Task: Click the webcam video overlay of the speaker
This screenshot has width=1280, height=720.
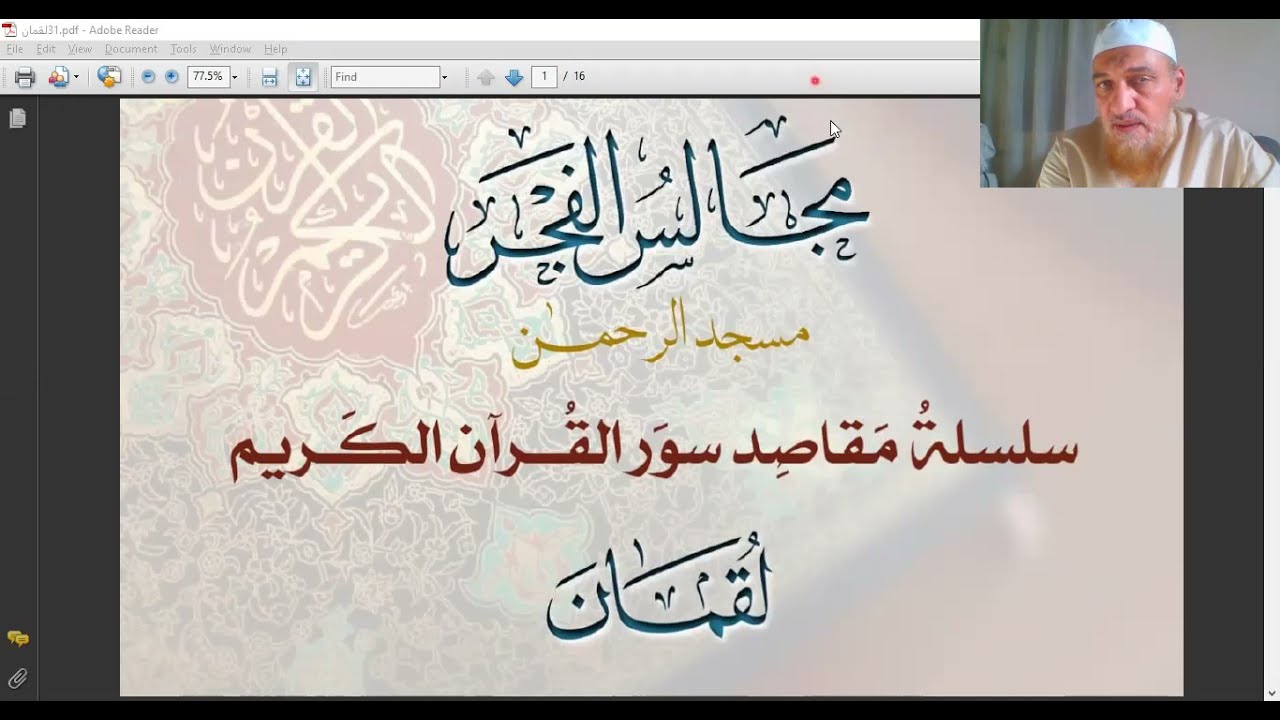Action: click(x=1130, y=103)
